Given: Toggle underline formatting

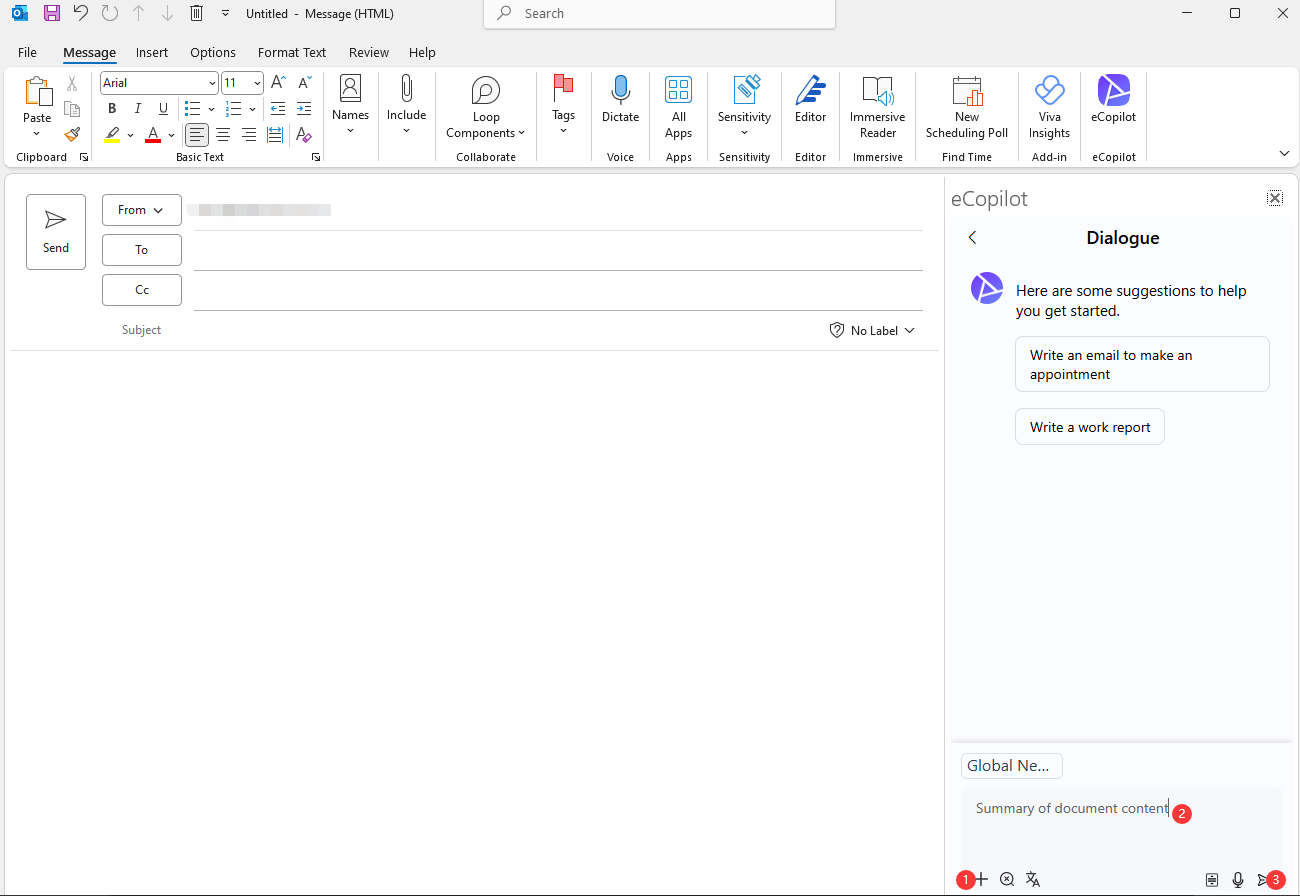Looking at the screenshot, I should tap(163, 109).
